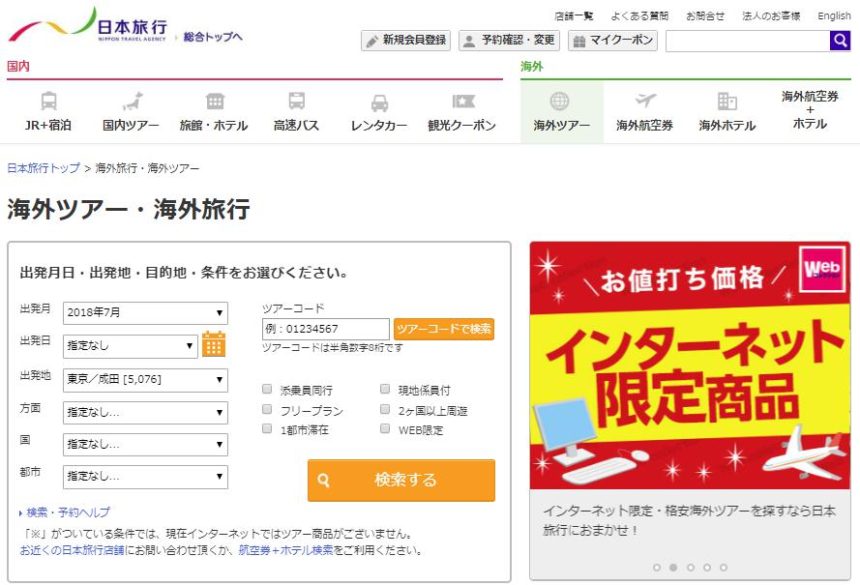Open the 観光クーポン ticket icon
Image resolution: width=860 pixels, height=585 pixels.
click(462, 101)
